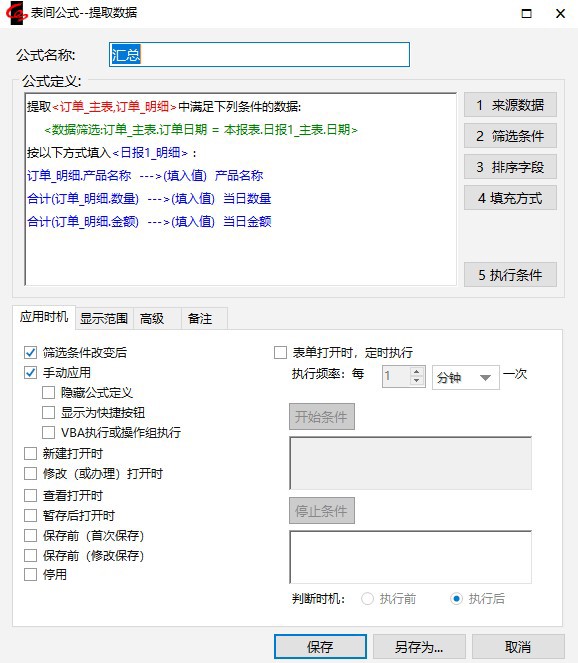
Task: Check the 停用 checkbox
Action: (x=30, y=575)
